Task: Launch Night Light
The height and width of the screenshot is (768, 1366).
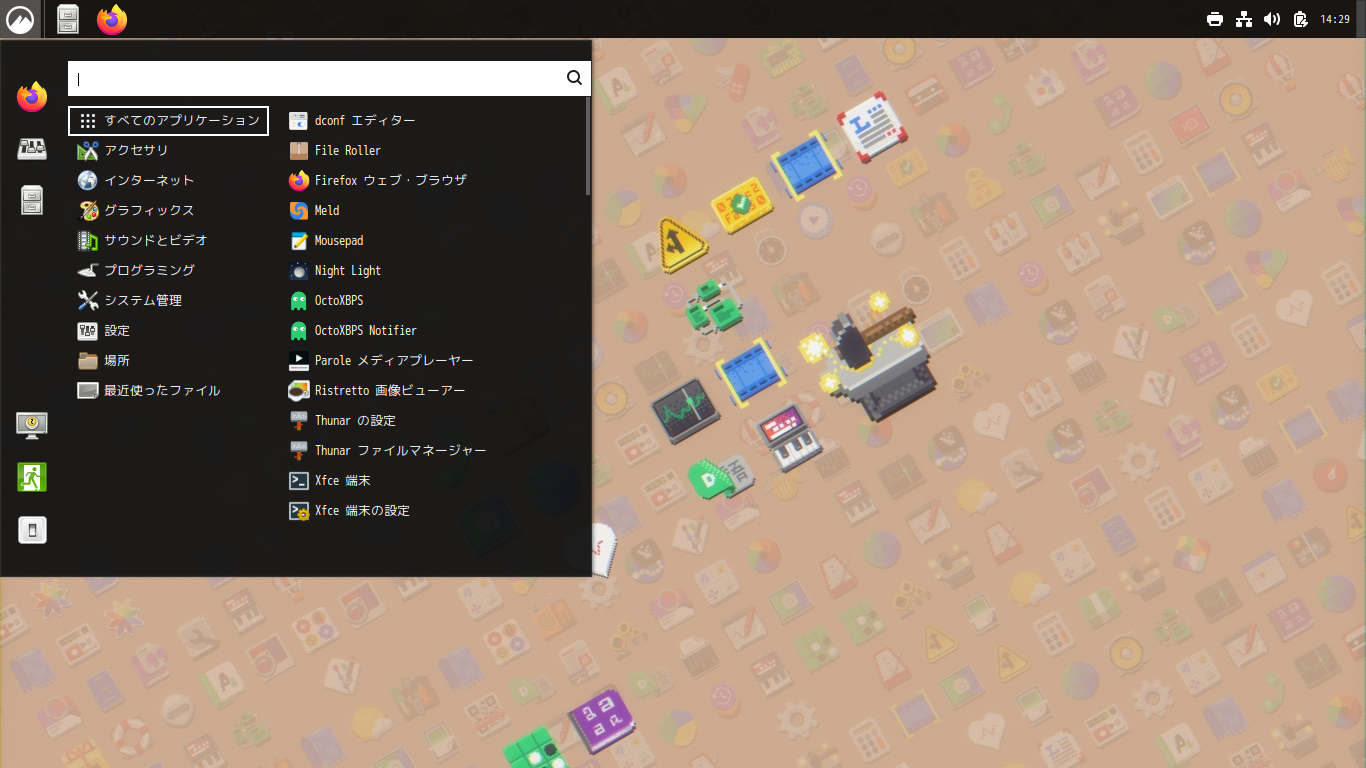Action: [432, 270]
